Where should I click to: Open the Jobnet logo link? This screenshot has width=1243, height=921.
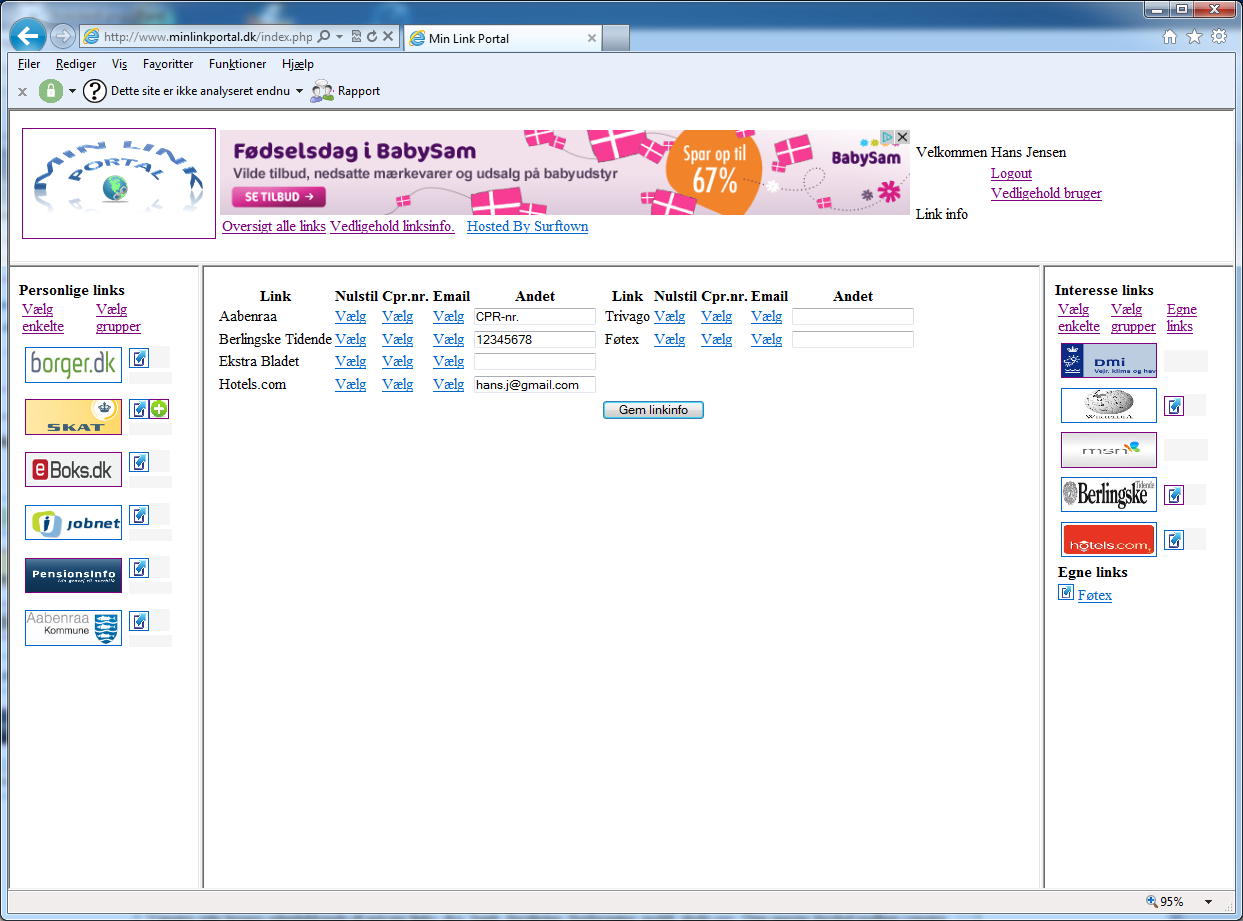73,522
